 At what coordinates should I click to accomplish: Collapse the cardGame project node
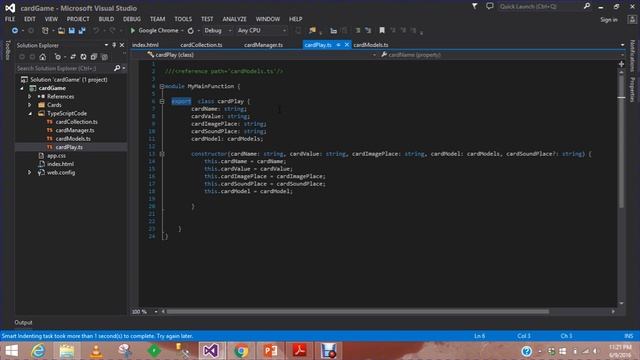(22, 88)
